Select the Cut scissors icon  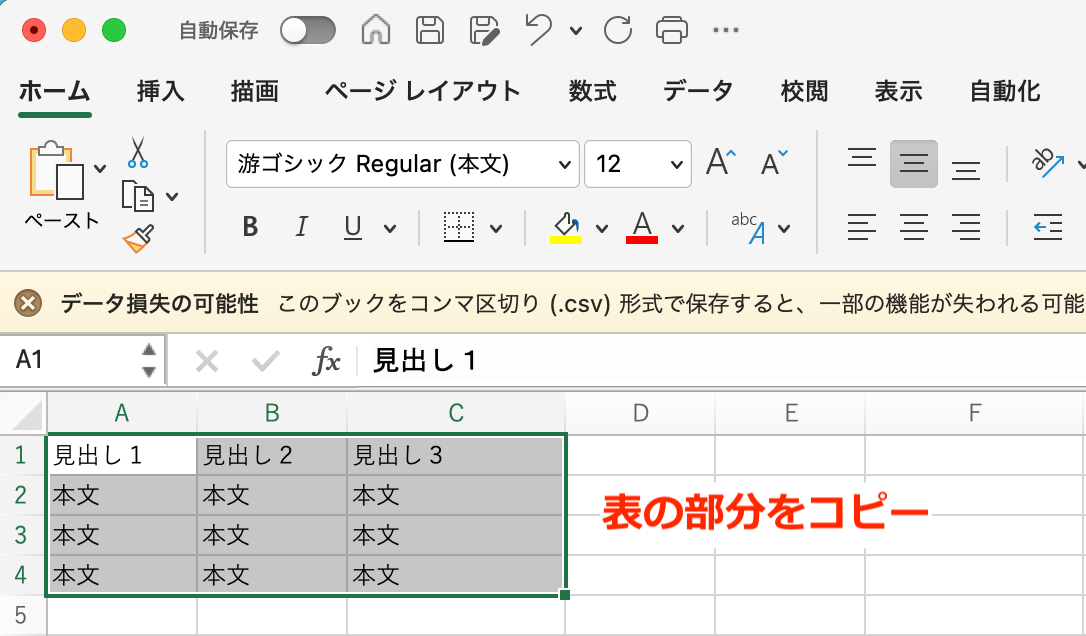(139, 151)
